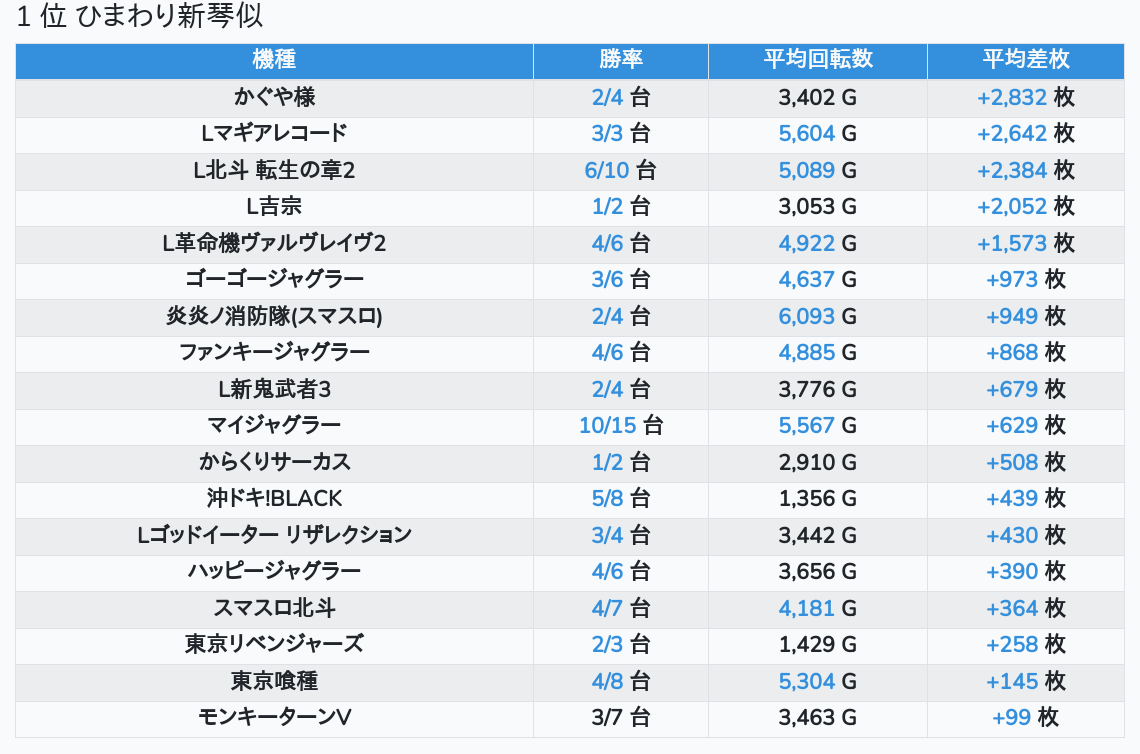Click the +2,384 difference for L北斗 転生の章2
Screen dimensions: 1140x754
point(1011,171)
